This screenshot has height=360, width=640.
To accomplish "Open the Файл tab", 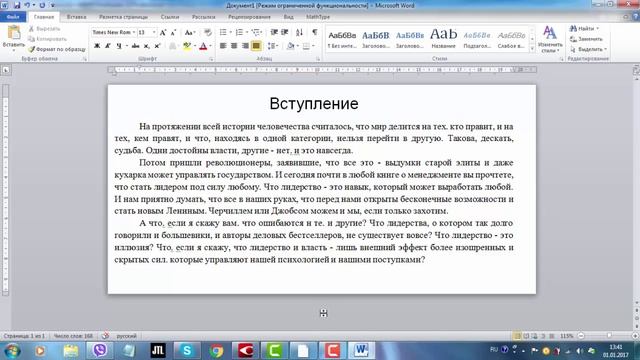I will (x=13, y=17).
